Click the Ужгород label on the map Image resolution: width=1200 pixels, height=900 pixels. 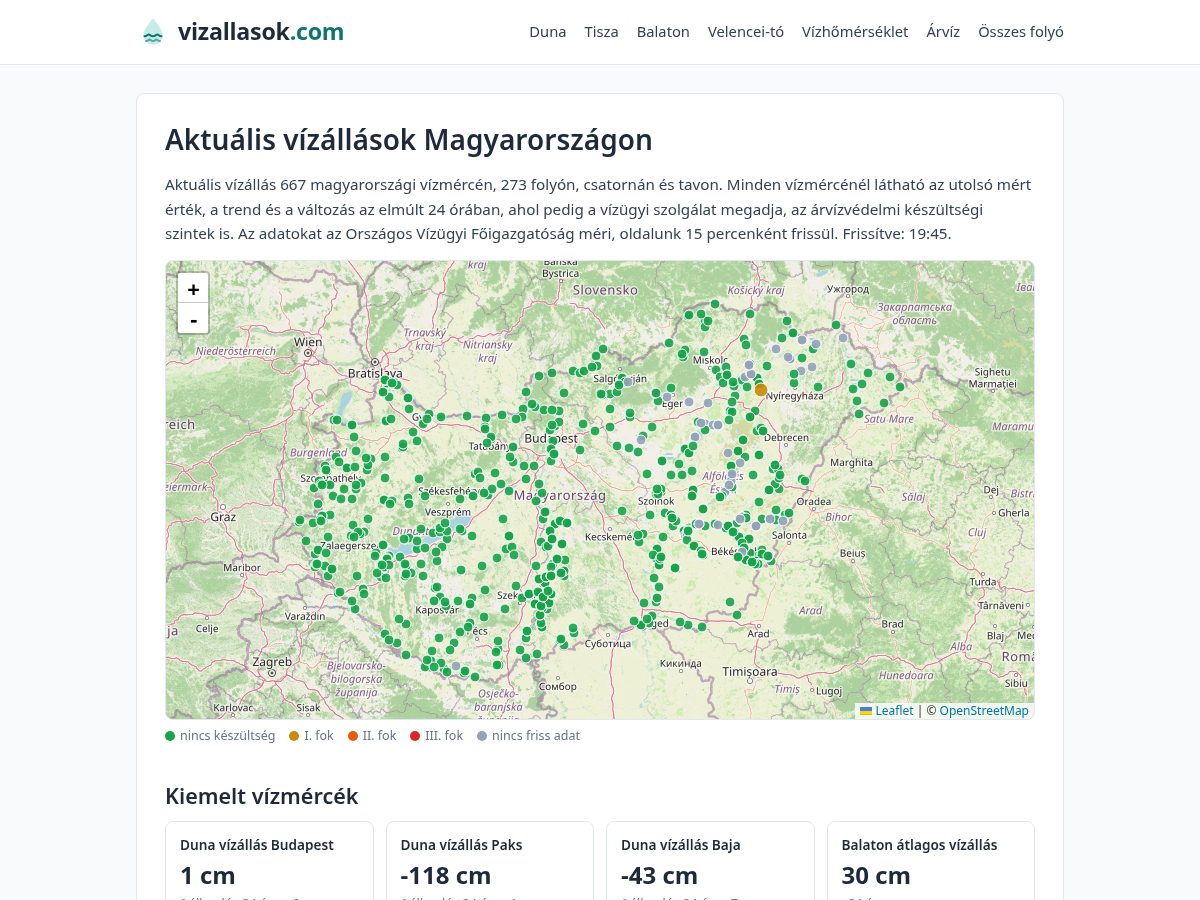848,289
